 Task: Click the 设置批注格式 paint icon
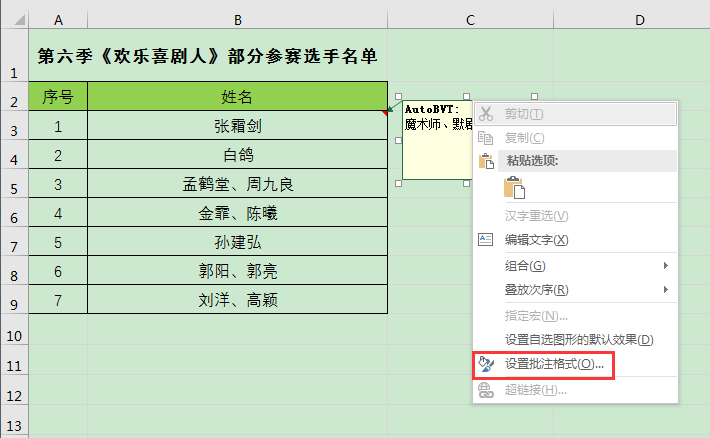pos(486,364)
